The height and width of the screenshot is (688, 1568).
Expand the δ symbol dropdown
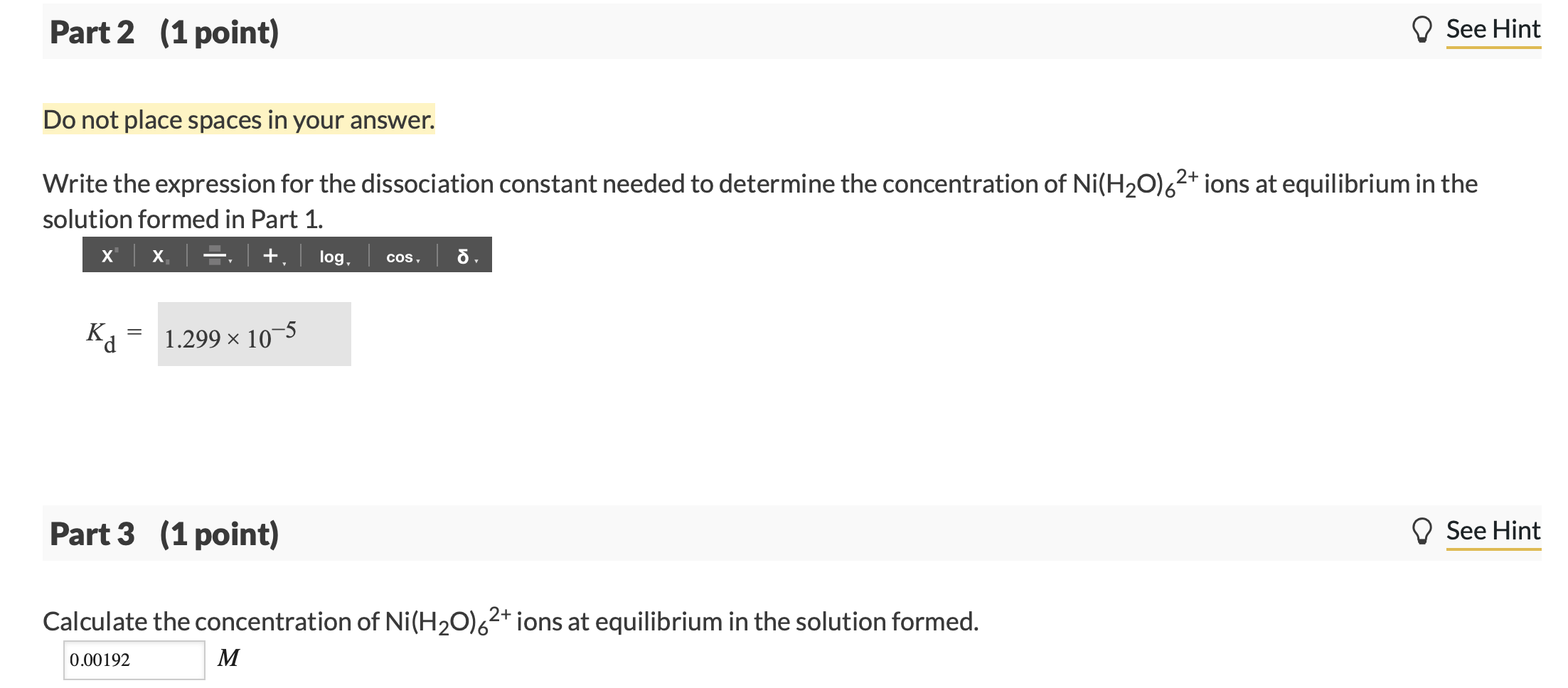[x=476, y=260]
